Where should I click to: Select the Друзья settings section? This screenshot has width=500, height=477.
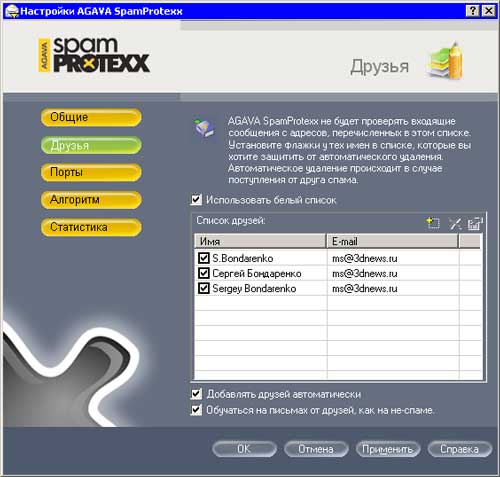click(x=91, y=145)
